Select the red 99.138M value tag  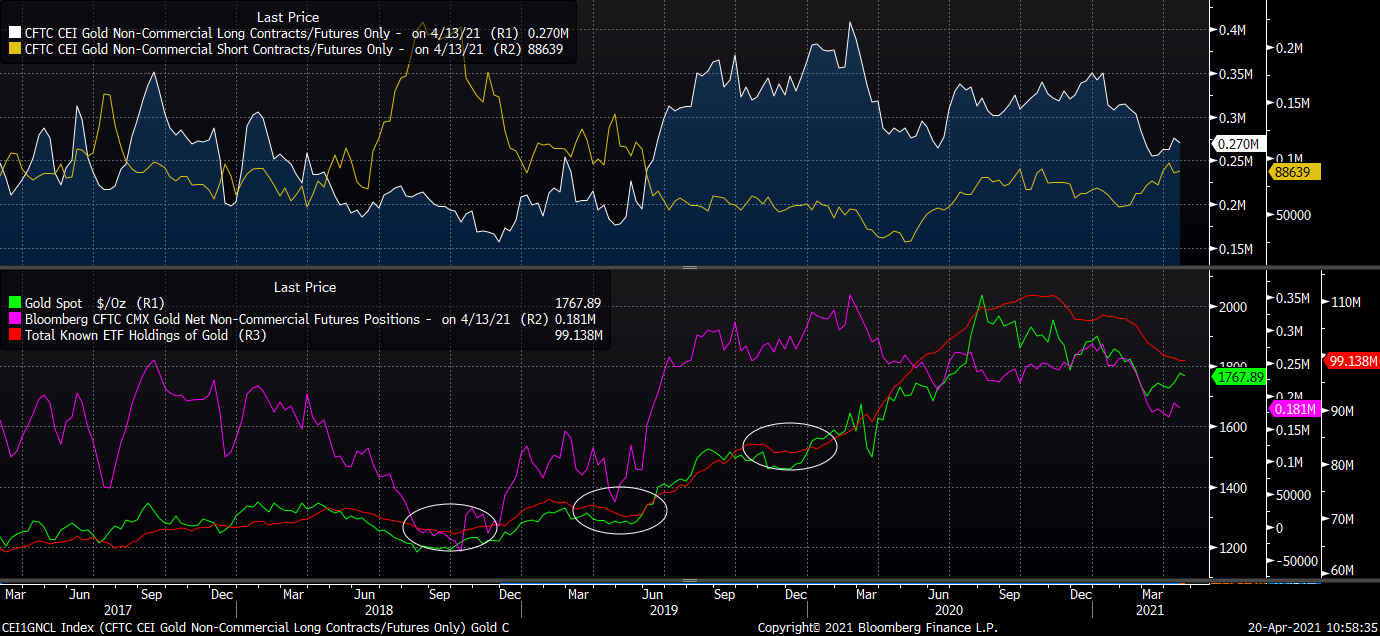[1351, 360]
